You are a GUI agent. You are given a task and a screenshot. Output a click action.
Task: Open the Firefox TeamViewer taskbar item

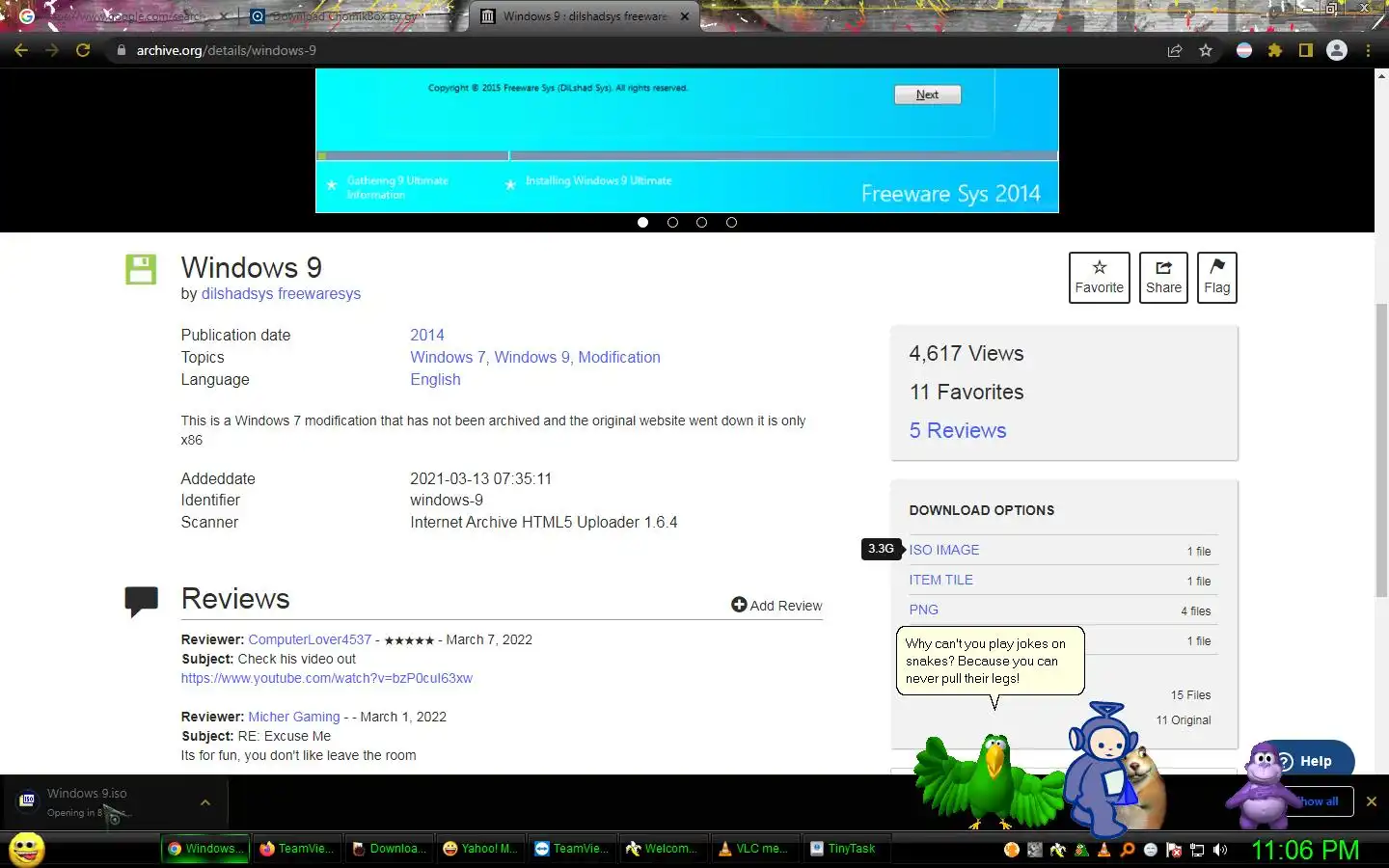297,849
